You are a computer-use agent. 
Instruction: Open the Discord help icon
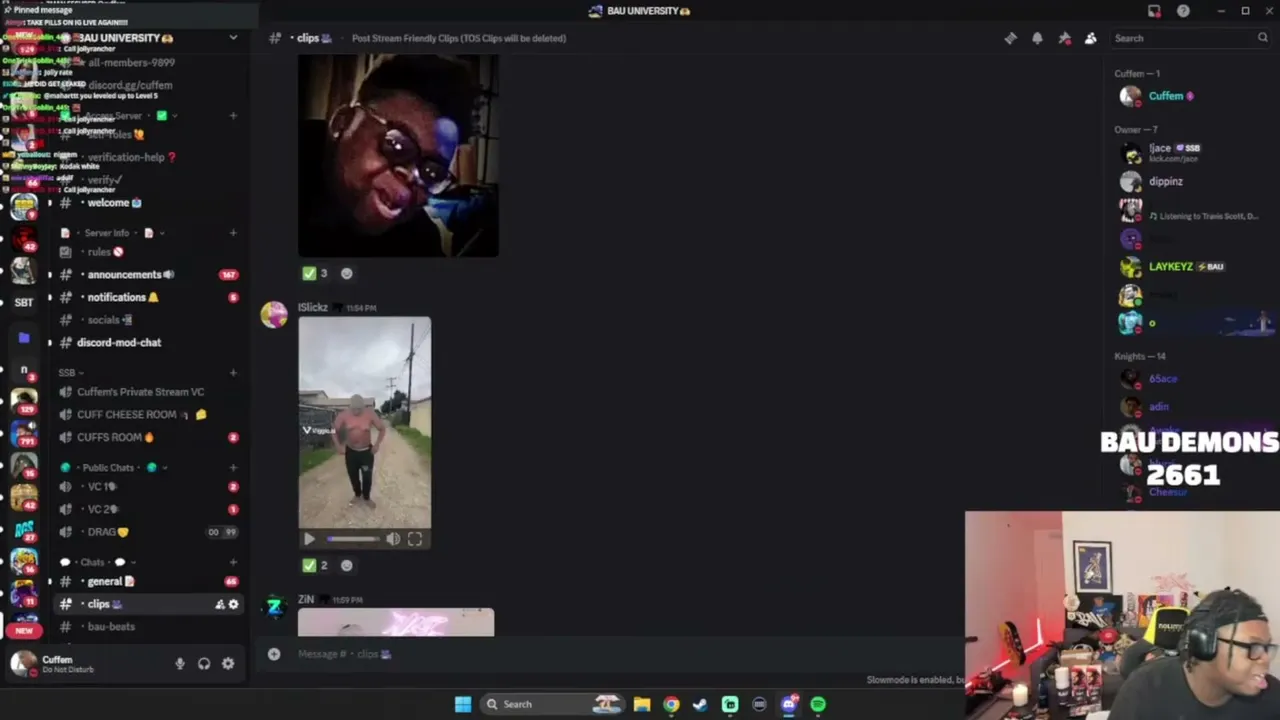click(x=1183, y=11)
